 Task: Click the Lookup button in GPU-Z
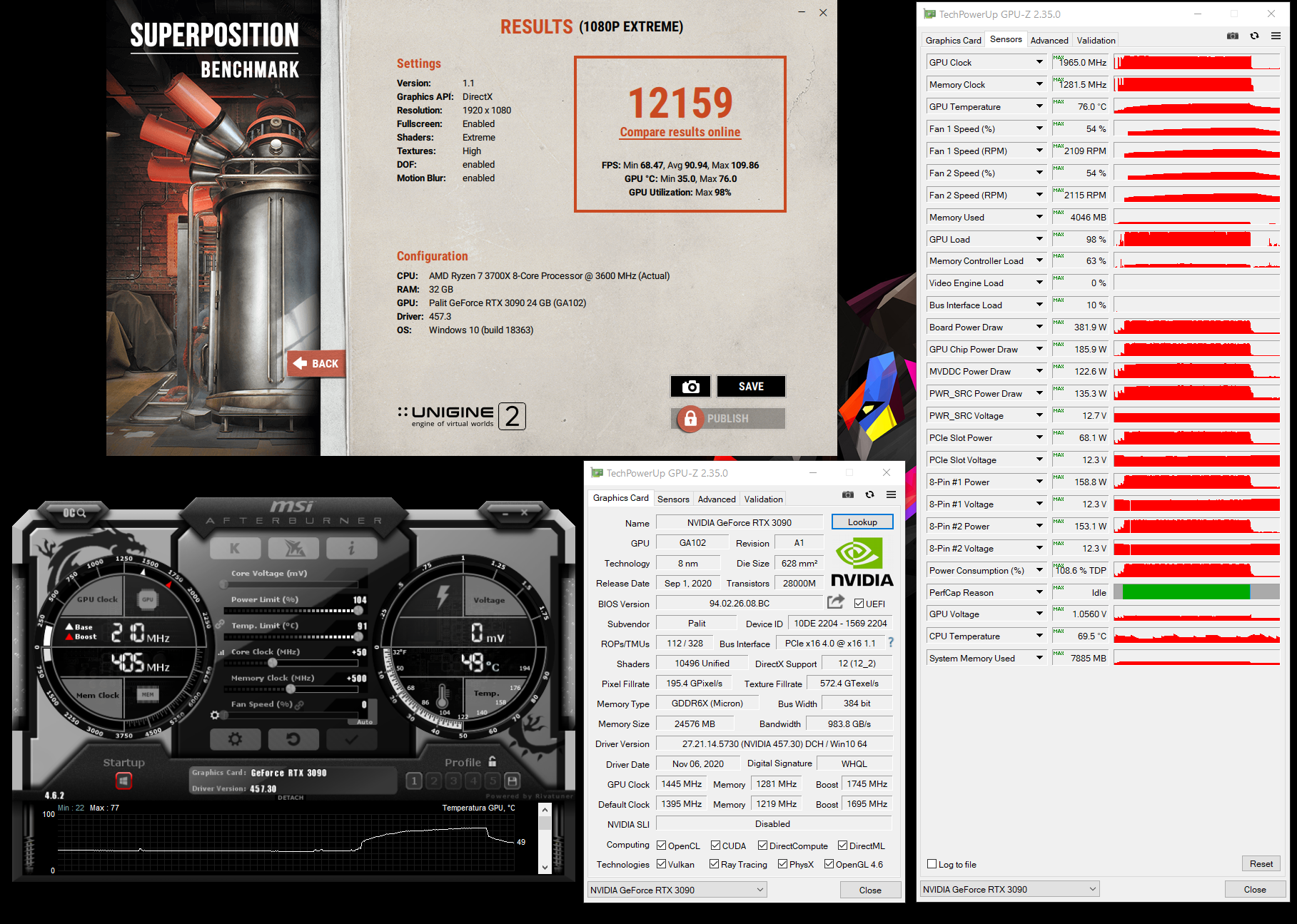(x=862, y=522)
